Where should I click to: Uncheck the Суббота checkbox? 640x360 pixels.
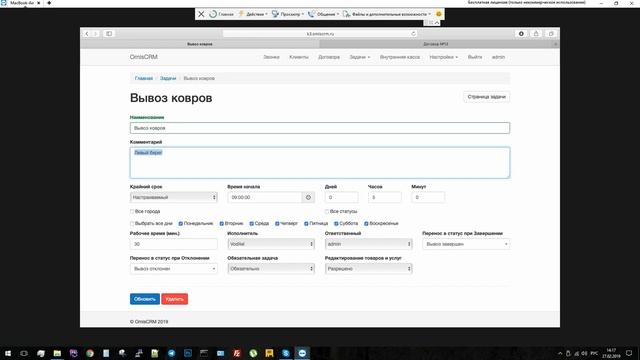[x=336, y=224]
